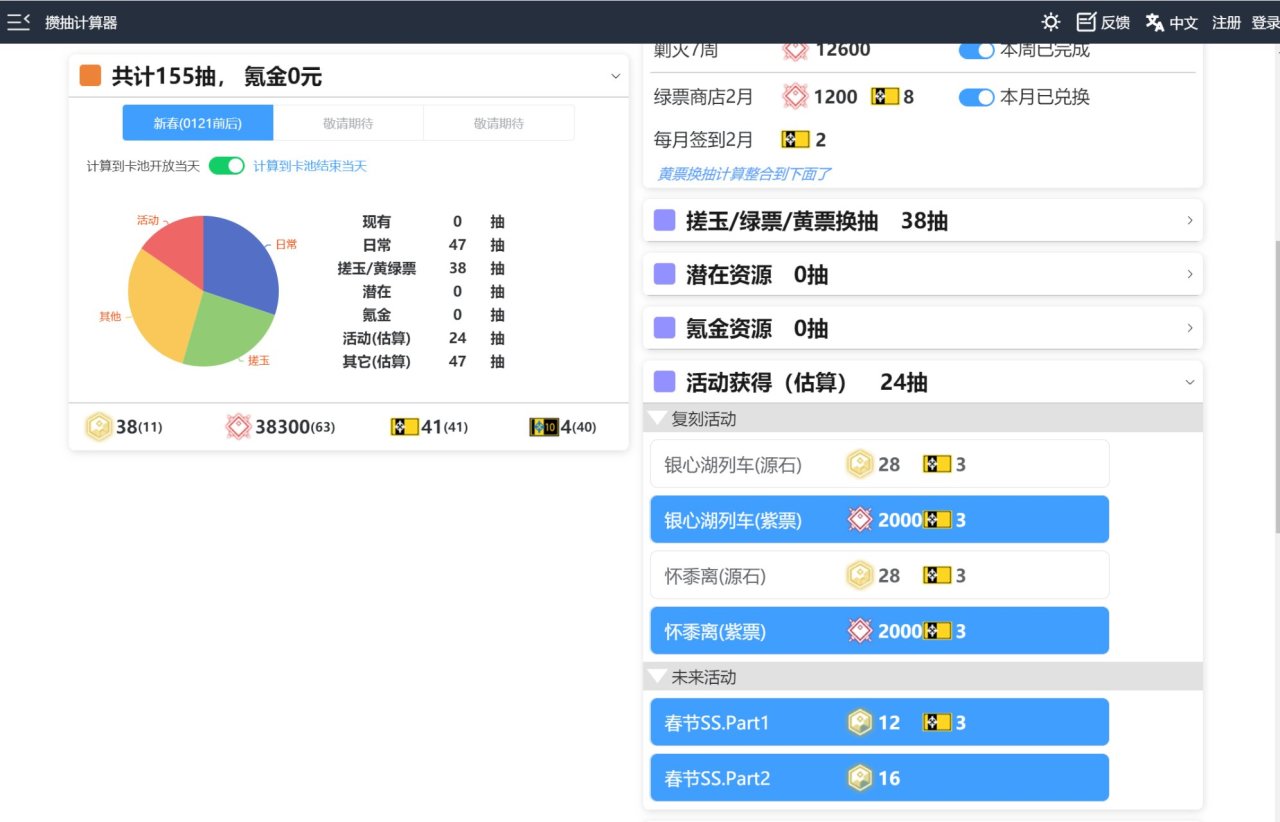Collapse the 复刻活动 group triangle
1280x822 pixels.
(x=657, y=419)
